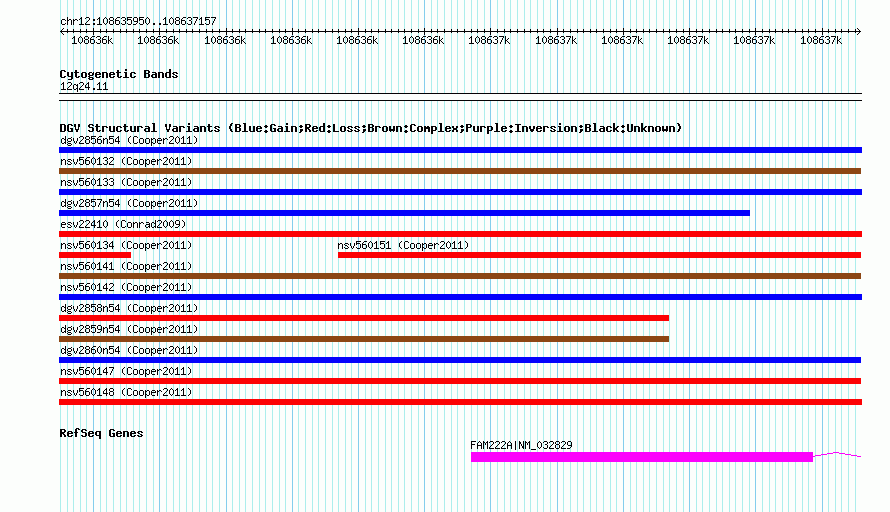Click the Cytogenetic Bands track title
The height and width of the screenshot is (512, 890).
119,74
